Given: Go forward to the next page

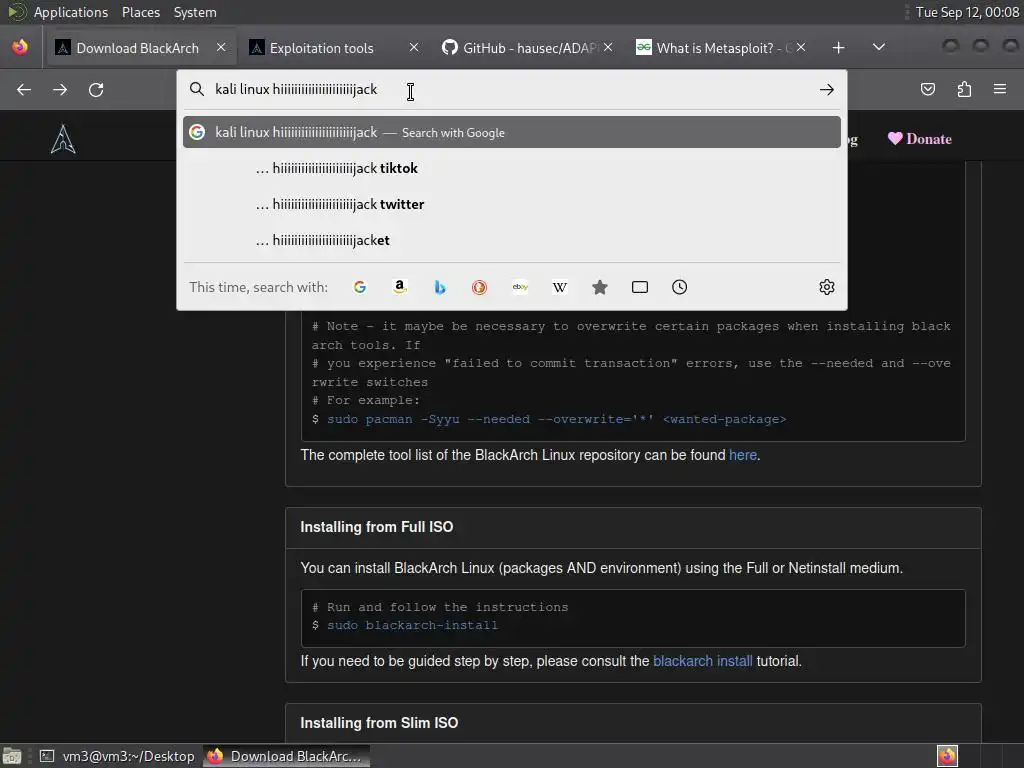Looking at the screenshot, I should click(x=60, y=89).
